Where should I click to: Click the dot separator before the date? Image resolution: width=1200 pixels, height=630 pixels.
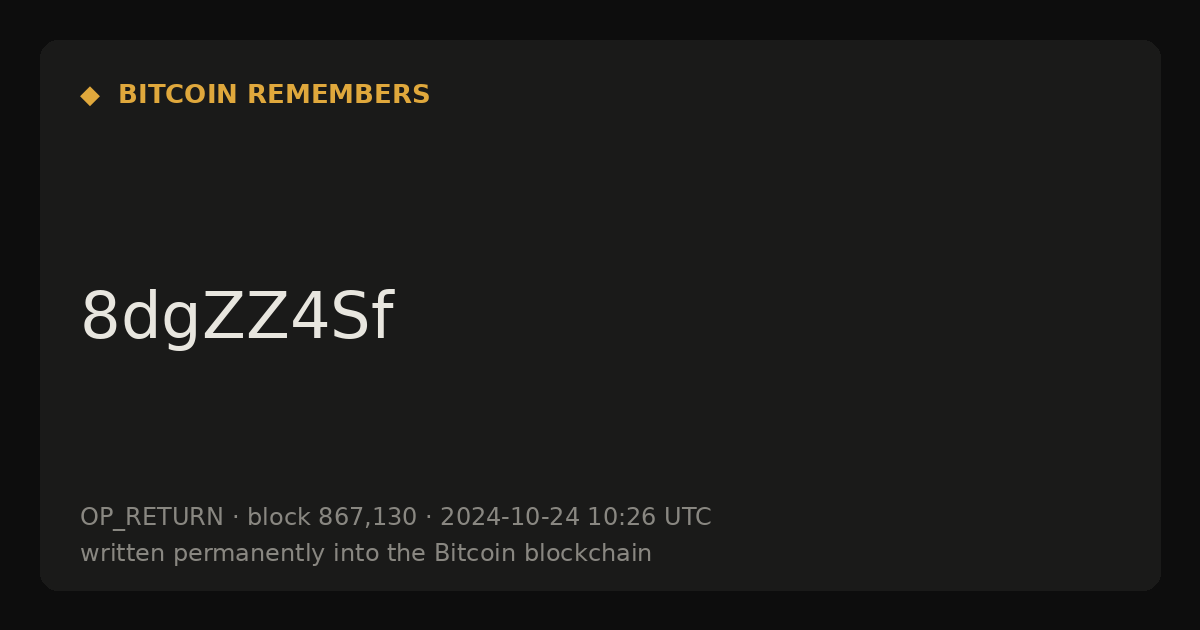[428, 518]
